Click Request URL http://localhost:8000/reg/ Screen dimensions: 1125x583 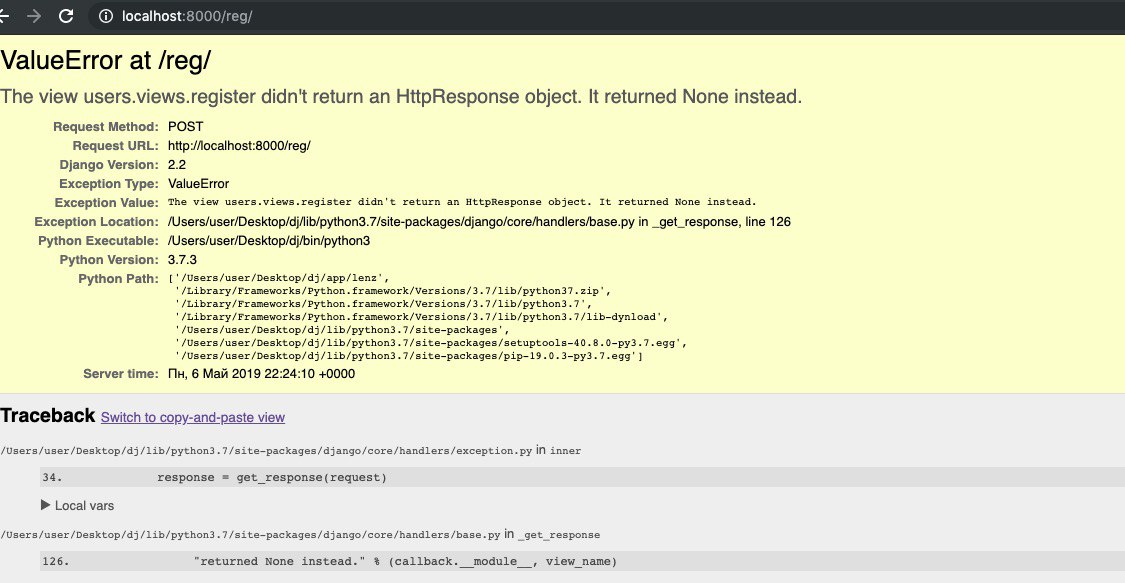tap(239, 146)
